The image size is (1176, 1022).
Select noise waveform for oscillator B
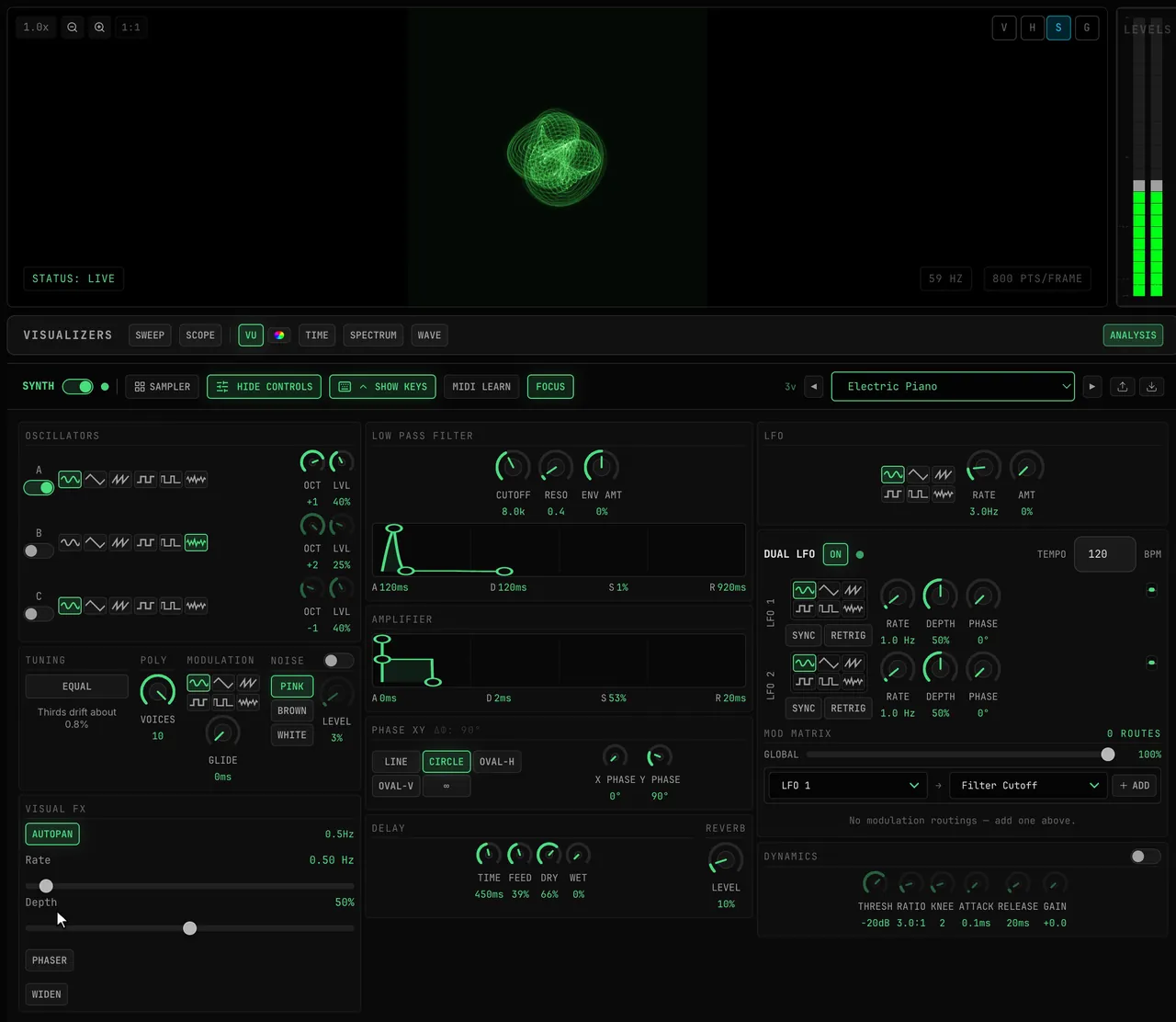(x=196, y=542)
